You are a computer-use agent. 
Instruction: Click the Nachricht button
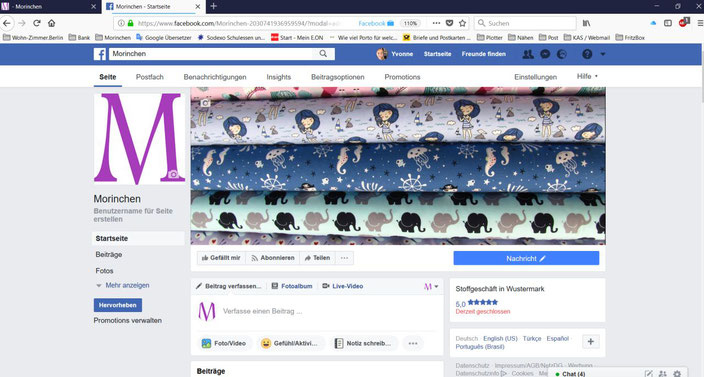tap(526, 258)
